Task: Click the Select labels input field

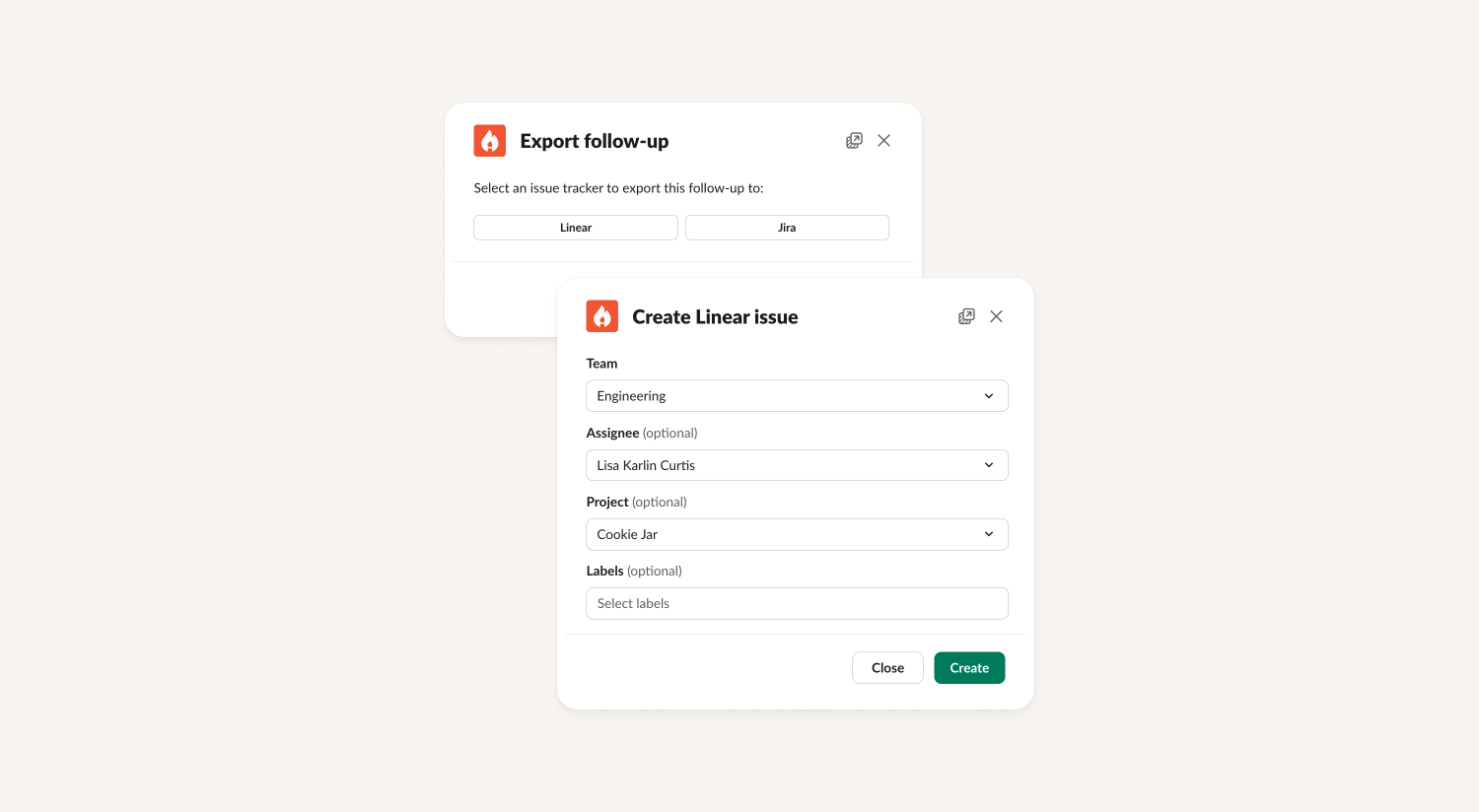Action: pos(797,603)
